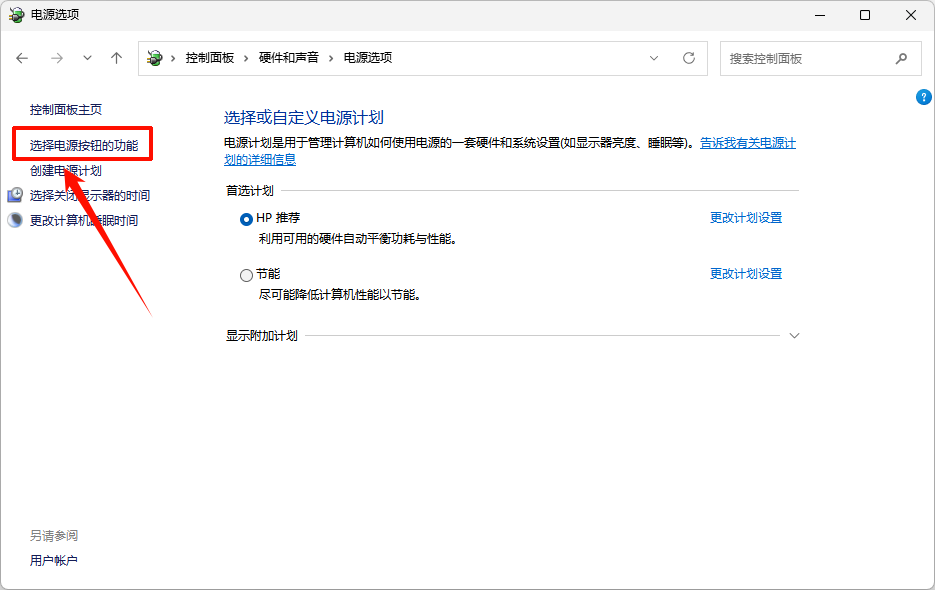Viewport: 935px width, 590px height.
Task: Click the moon icon beside 更改计算机睡眠时间
Action: [x=15, y=220]
